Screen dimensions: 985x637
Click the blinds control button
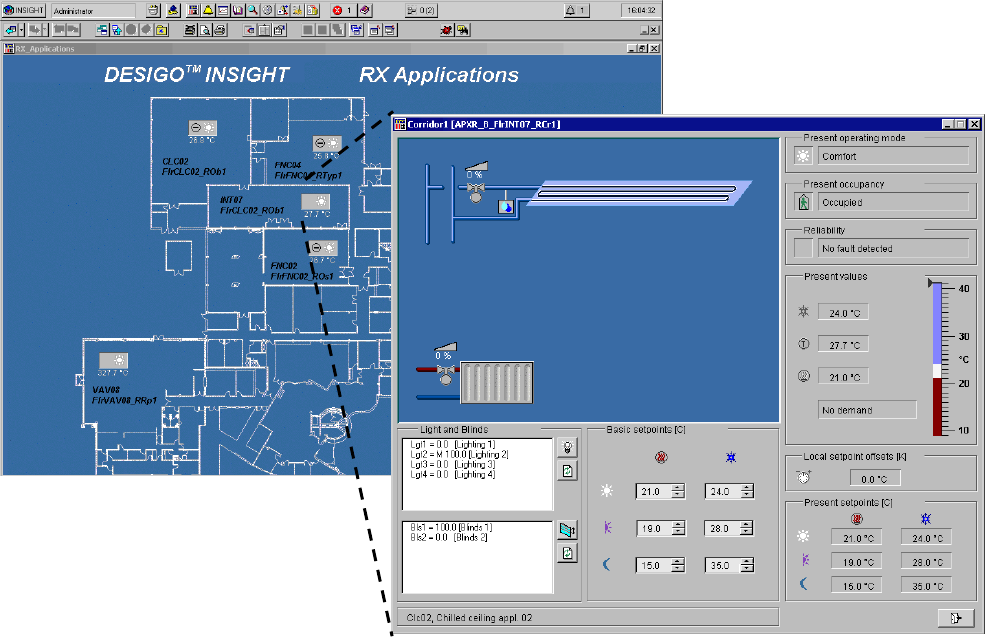[567, 530]
